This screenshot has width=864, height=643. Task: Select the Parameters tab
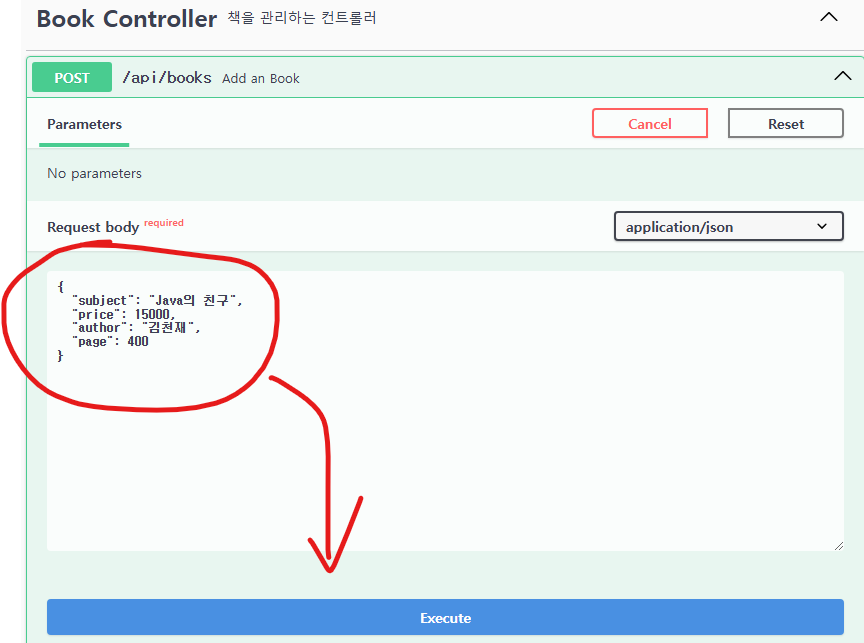[84, 125]
